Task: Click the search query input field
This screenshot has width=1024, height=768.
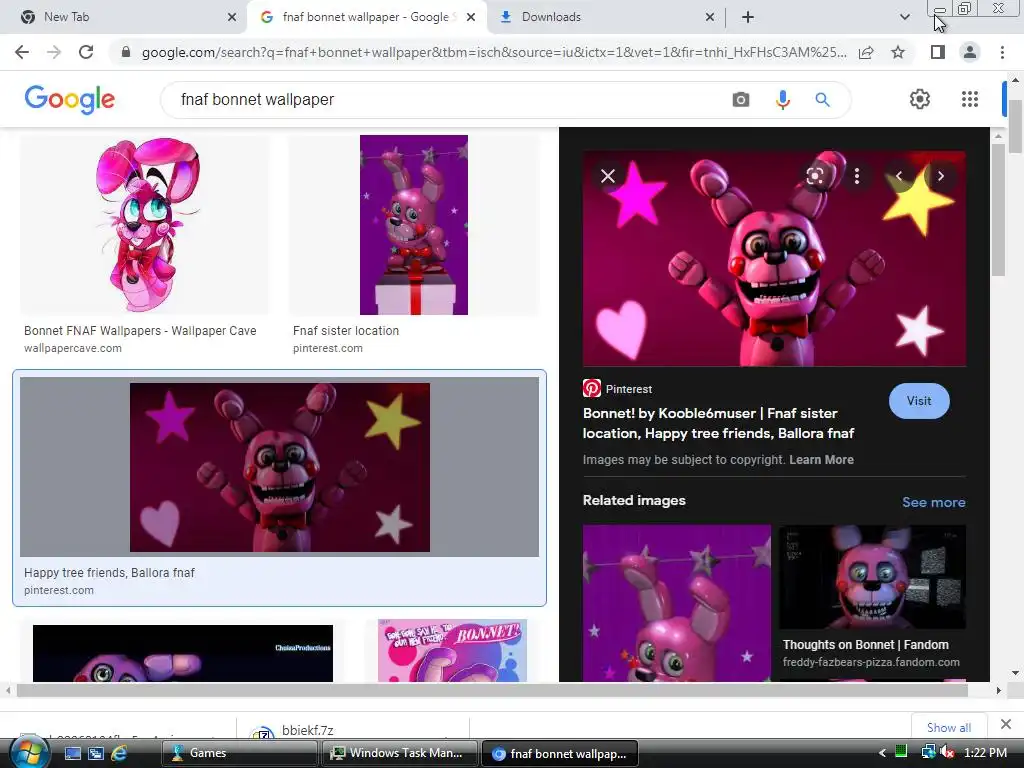Action: 451,99
